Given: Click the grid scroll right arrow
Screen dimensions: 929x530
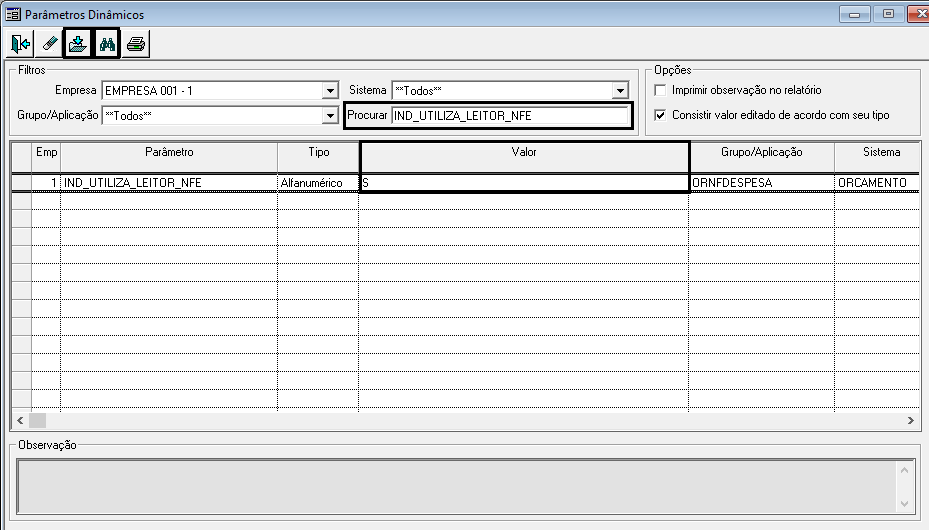Looking at the screenshot, I should point(911,420).
